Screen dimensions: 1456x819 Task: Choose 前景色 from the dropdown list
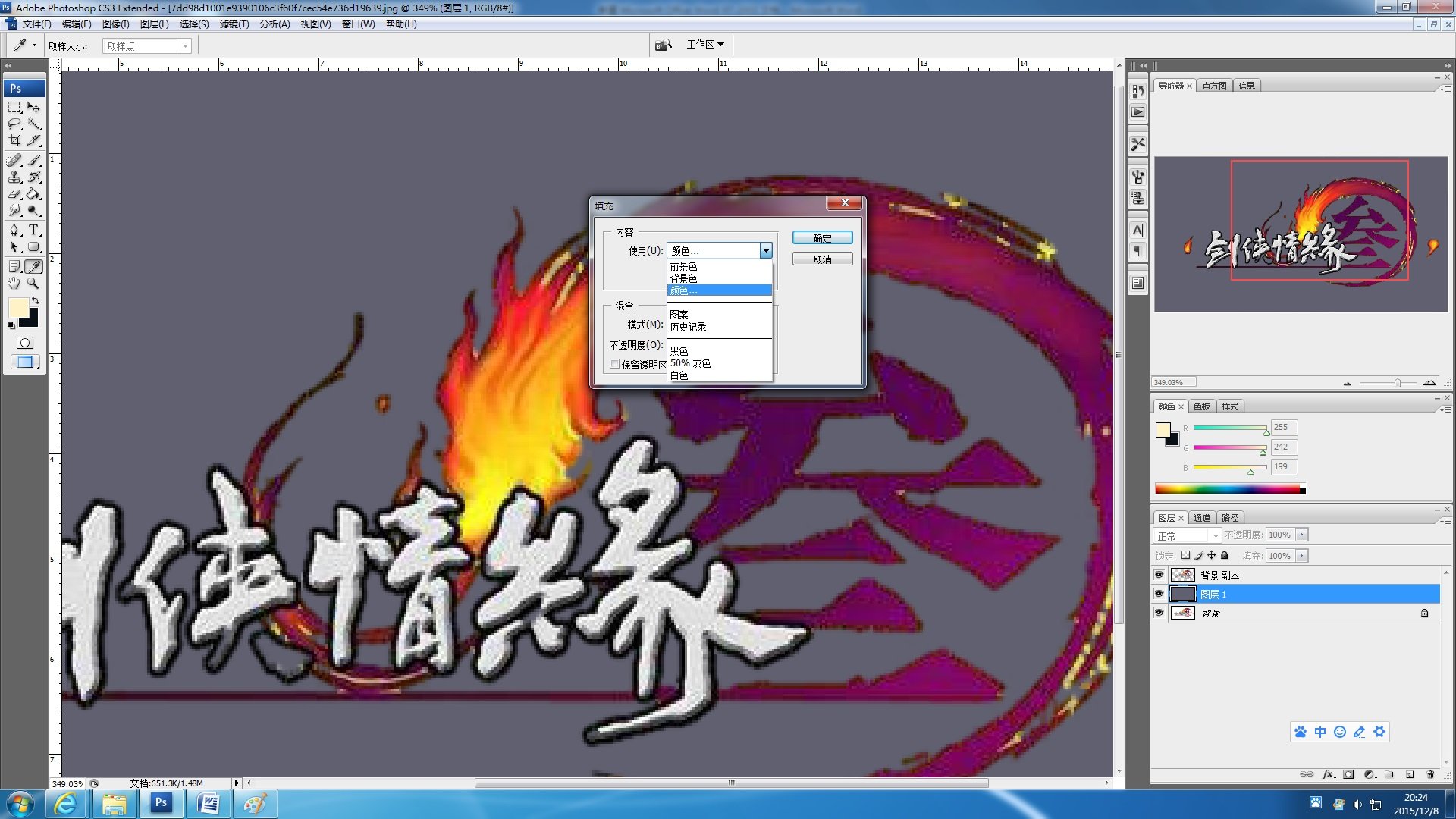click(683, 266)
